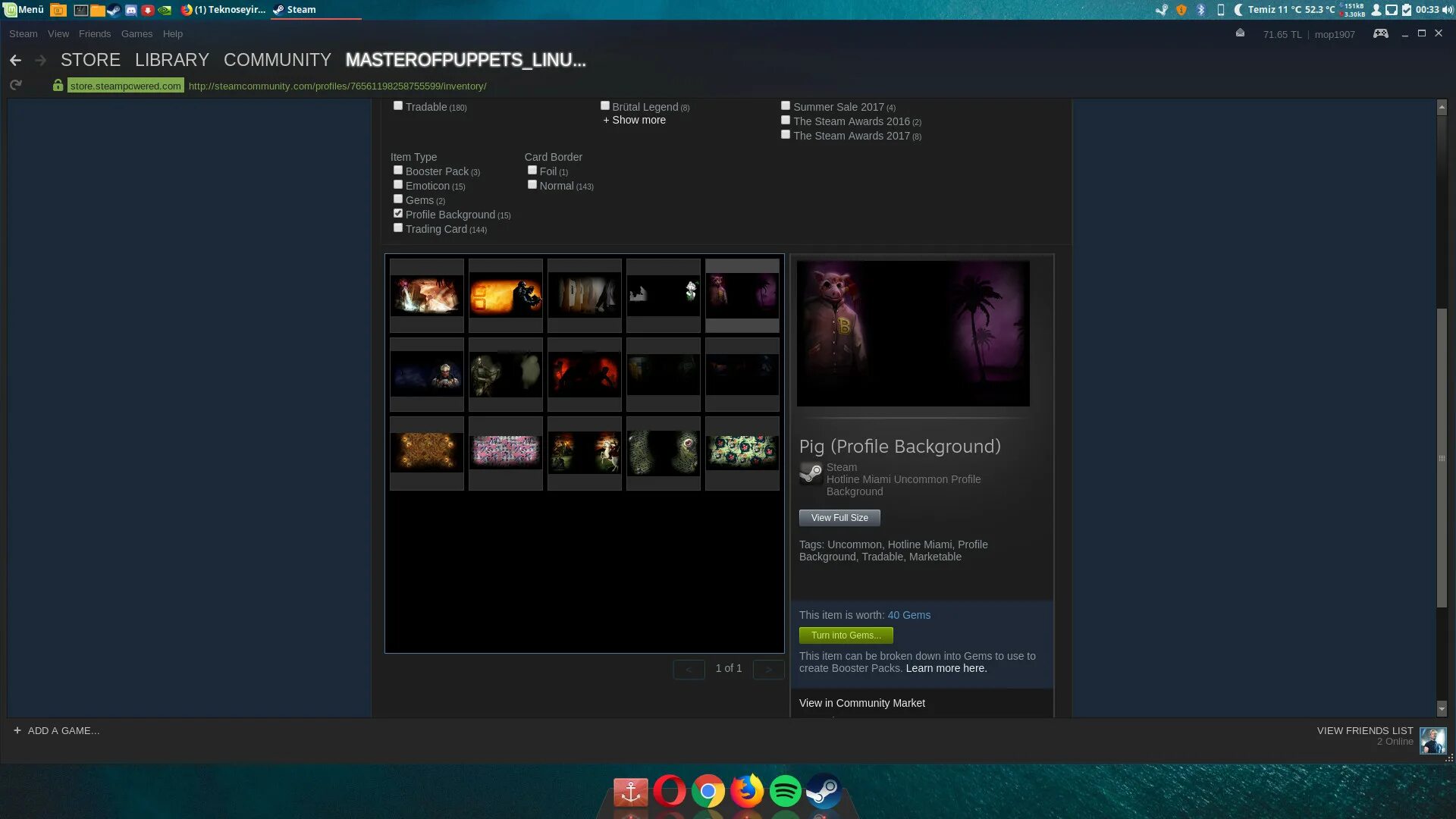Enable The Steam Awards 2017 filter

pyautogui.click(x=786, y=134)
